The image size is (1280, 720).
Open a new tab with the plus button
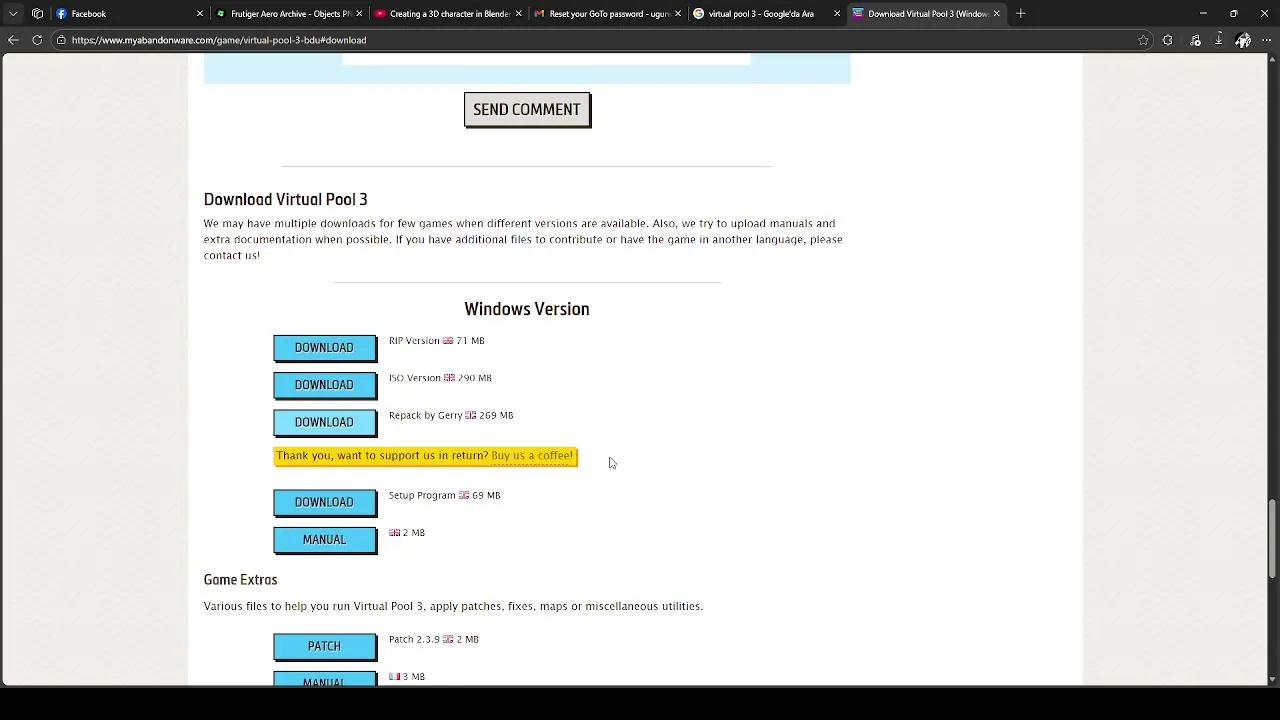(1020, 14)
